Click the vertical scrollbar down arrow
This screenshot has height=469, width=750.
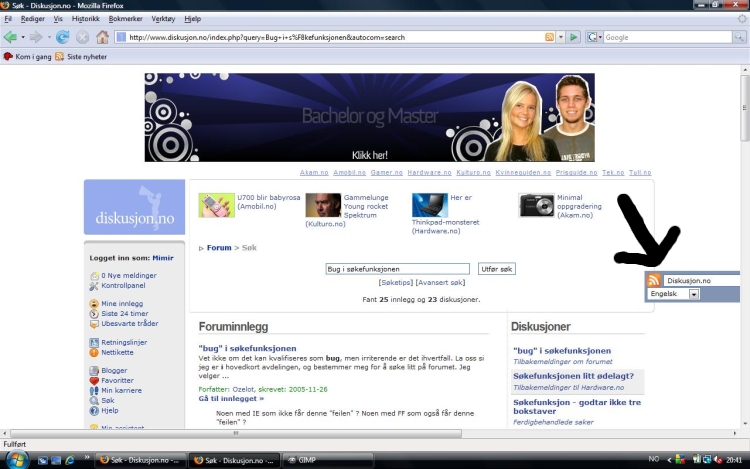(745, 424)
